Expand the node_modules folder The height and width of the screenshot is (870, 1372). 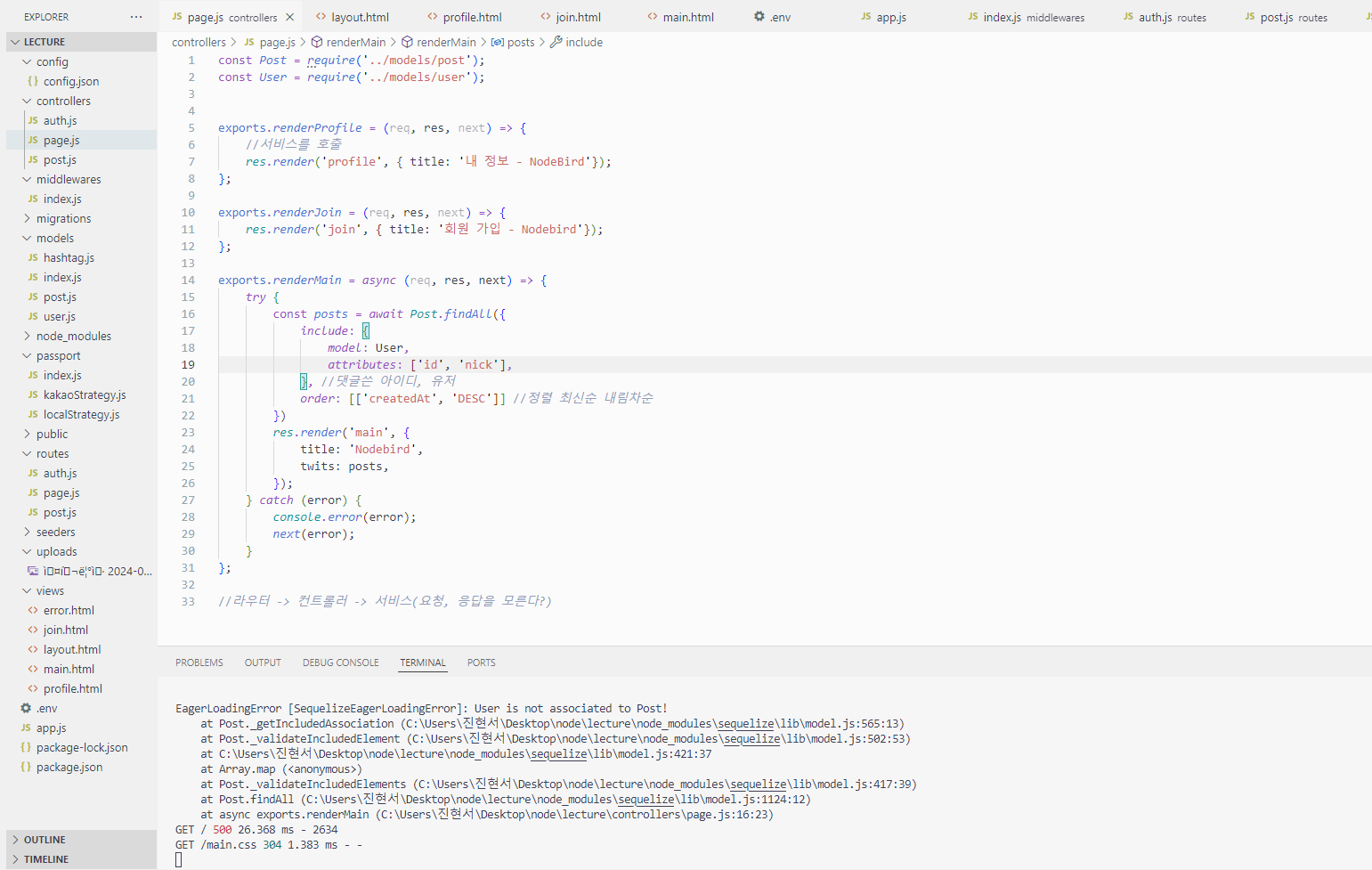[x=27, y=336]
